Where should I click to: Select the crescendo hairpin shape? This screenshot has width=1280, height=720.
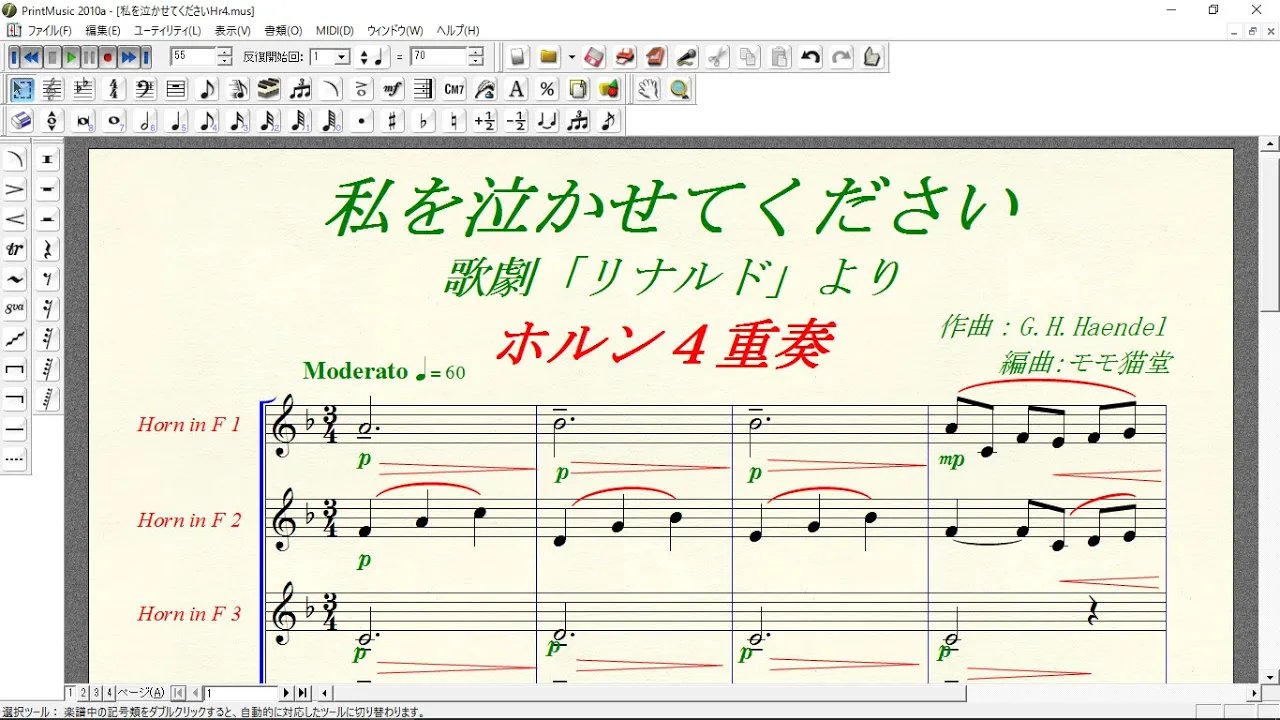[x=15, y=219]
